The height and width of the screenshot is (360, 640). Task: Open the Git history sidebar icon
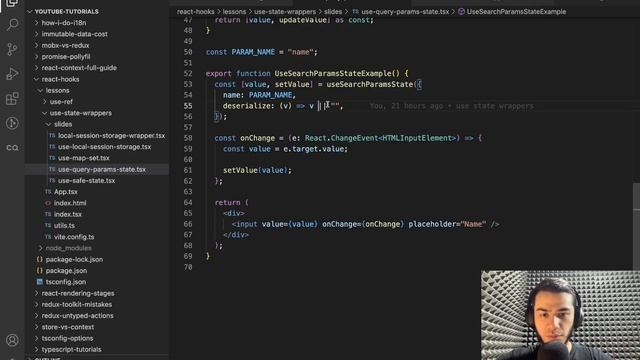pyautogui.click(x=12, y=123)
